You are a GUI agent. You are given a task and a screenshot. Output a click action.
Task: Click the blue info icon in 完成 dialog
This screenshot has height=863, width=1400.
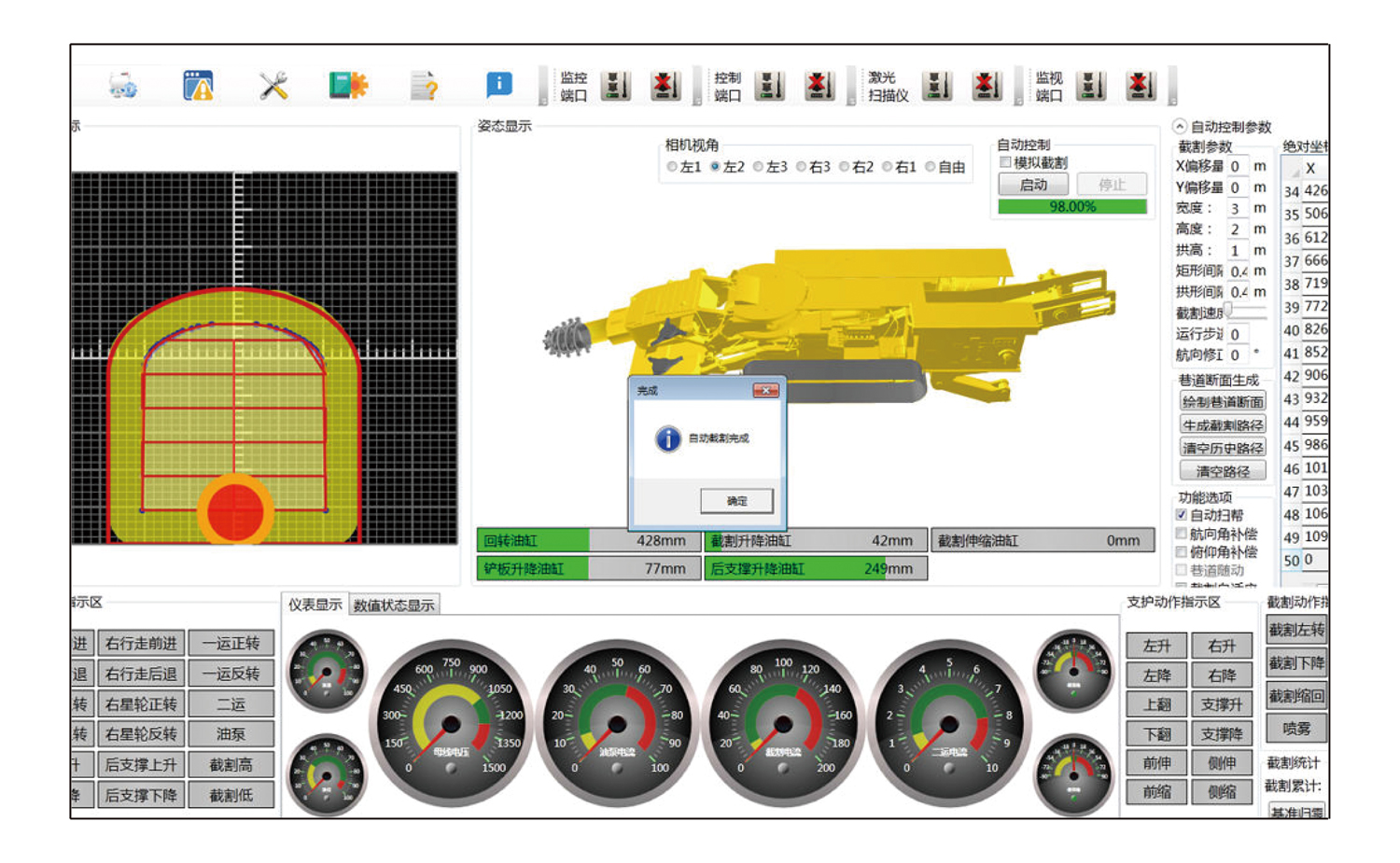[668, 438]
